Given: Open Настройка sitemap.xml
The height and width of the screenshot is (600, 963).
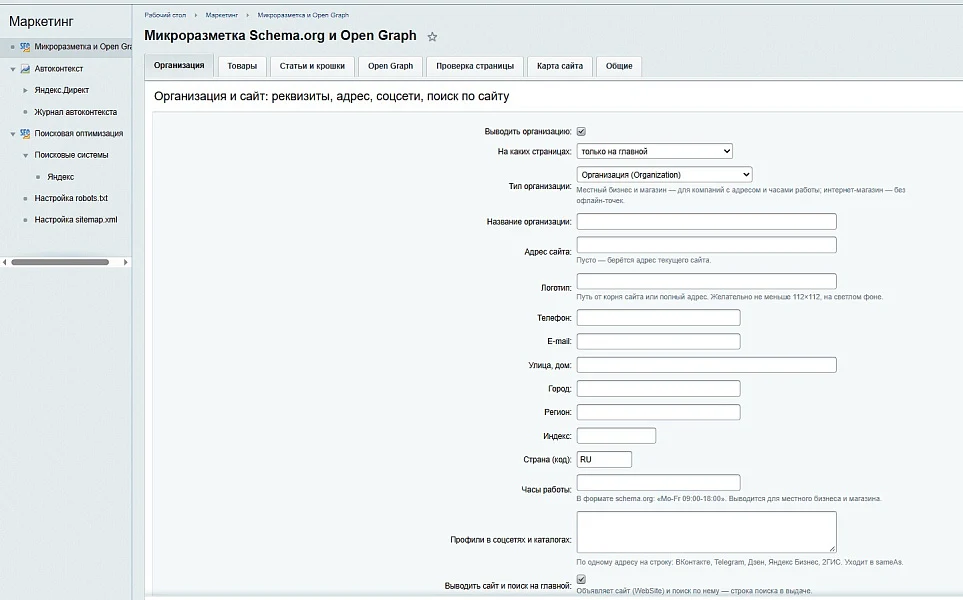Looking at the screenshot, I should (x=76, y=220).
